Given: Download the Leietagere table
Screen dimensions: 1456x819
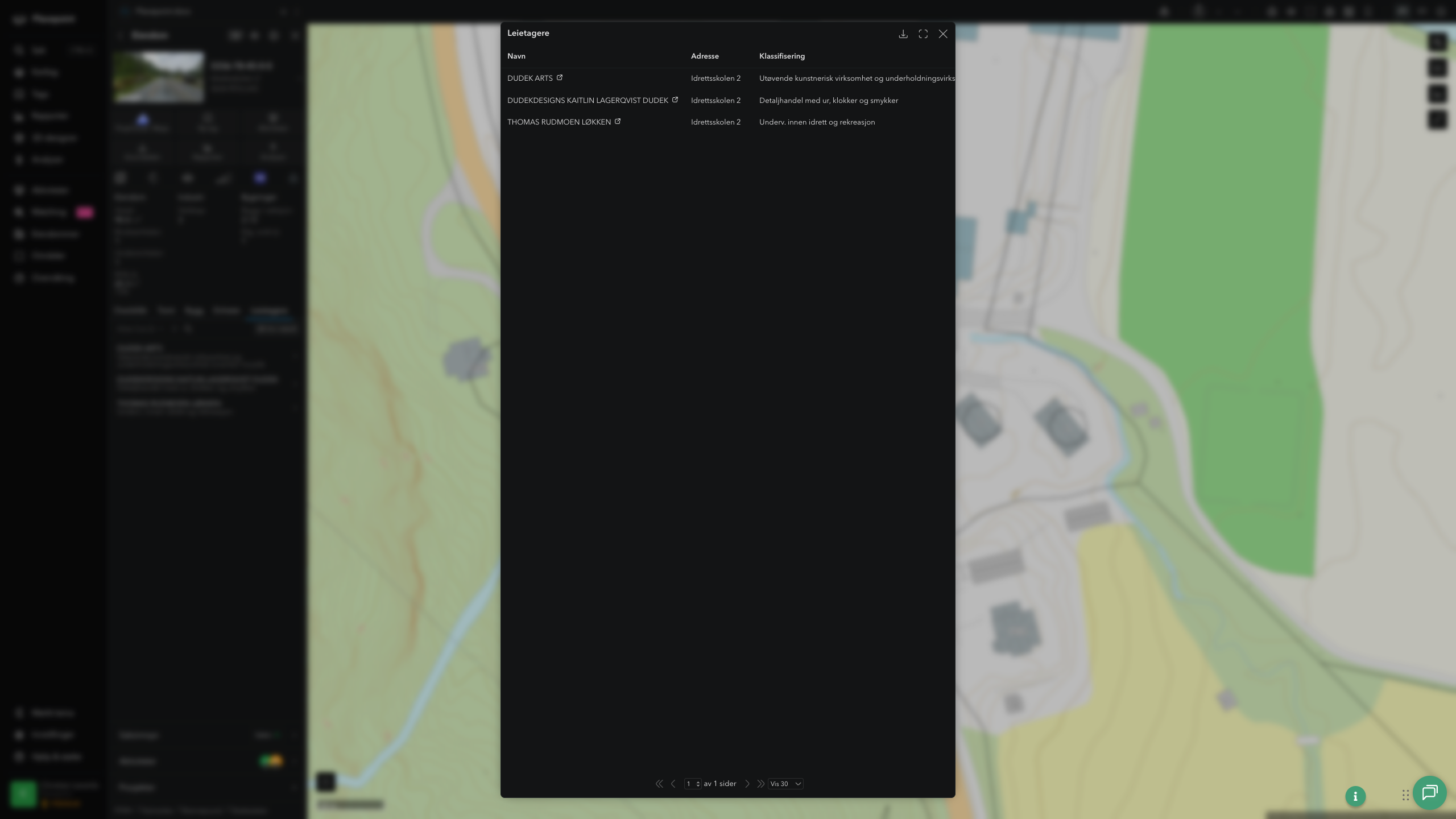Looking at the screenshot, I should (903, 34).
